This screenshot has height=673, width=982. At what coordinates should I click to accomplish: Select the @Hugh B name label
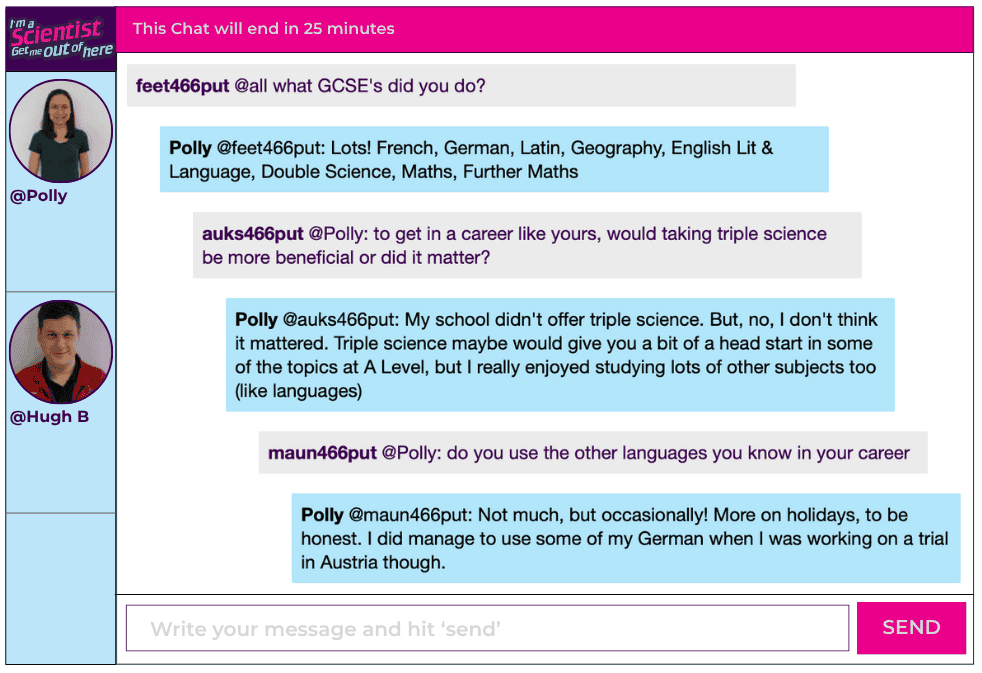click(x=49, y=417)
